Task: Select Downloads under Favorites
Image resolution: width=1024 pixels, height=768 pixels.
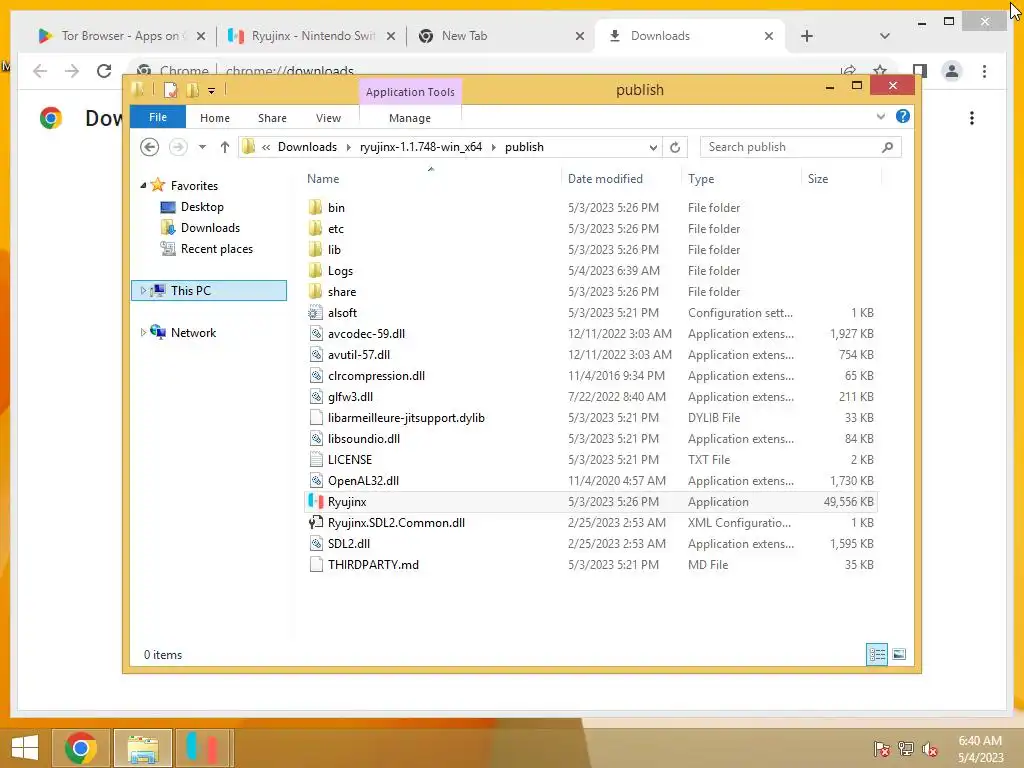Action: [x=210, y=228]
